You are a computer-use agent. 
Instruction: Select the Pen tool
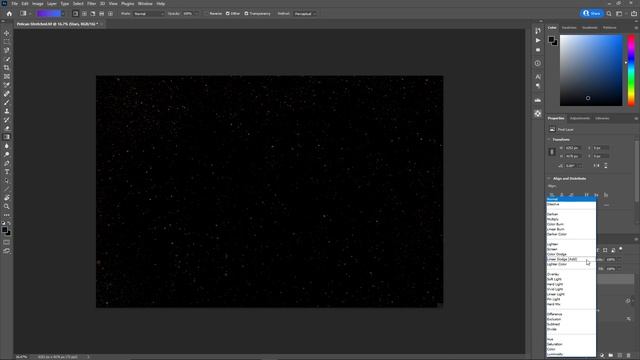[x=7, y=163]
